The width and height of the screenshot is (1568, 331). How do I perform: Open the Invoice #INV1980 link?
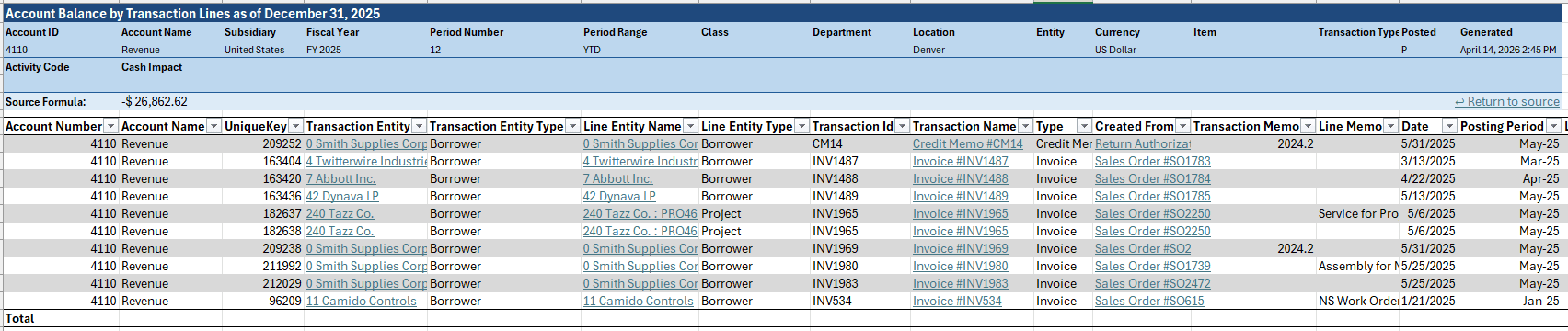point(961,266)
